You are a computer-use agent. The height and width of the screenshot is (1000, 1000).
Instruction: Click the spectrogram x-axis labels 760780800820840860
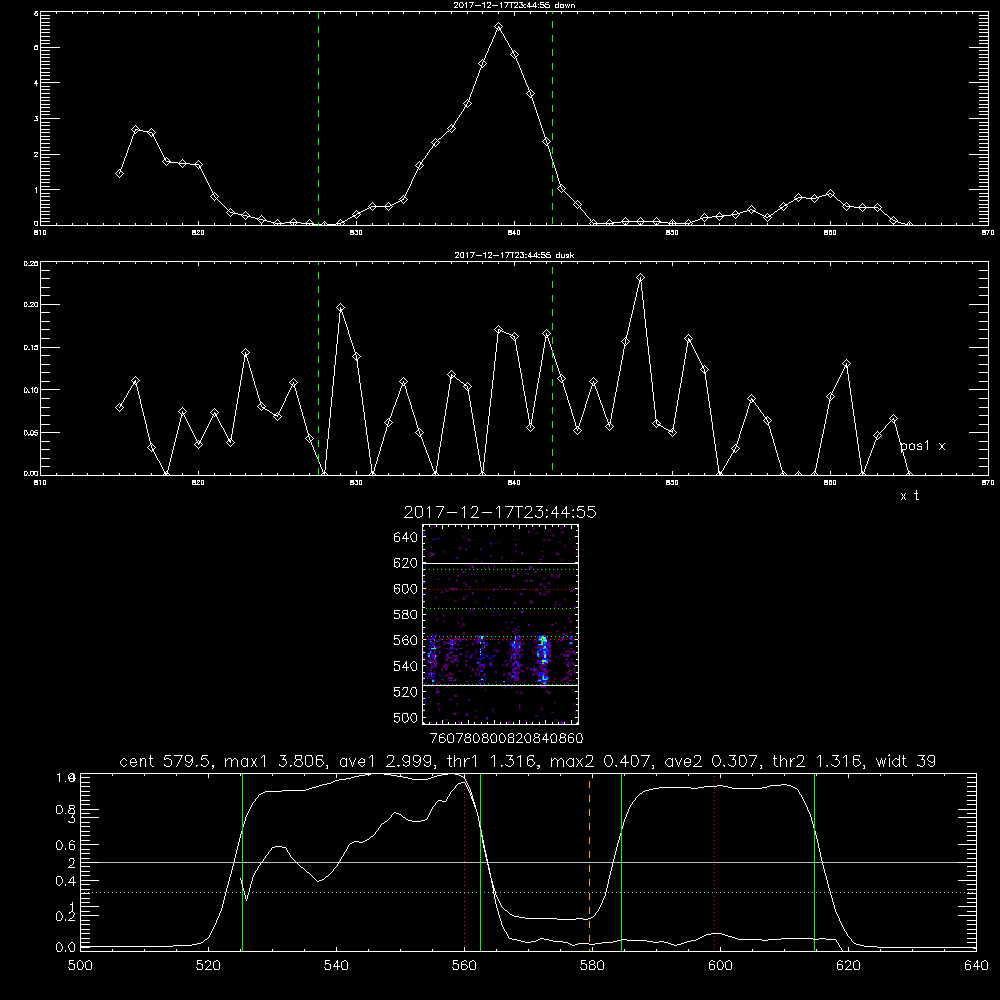coord(506,738)
